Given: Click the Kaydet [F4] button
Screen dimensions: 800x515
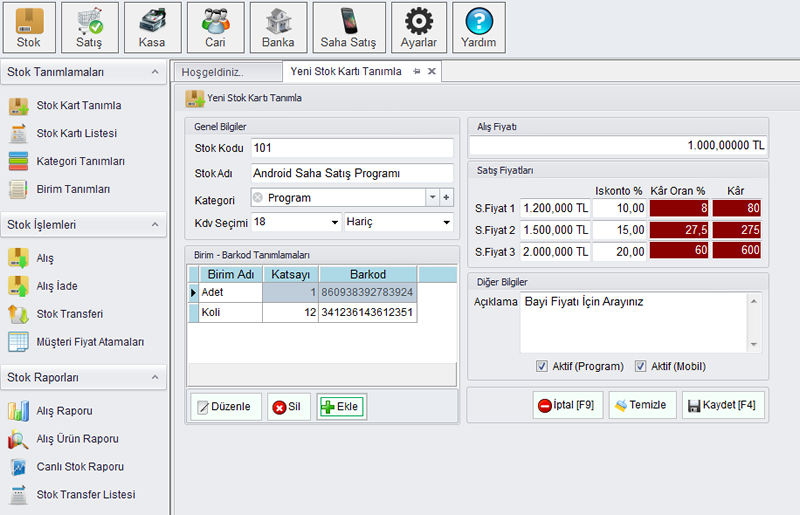Looking at the screenshot, I should [723, 405].
